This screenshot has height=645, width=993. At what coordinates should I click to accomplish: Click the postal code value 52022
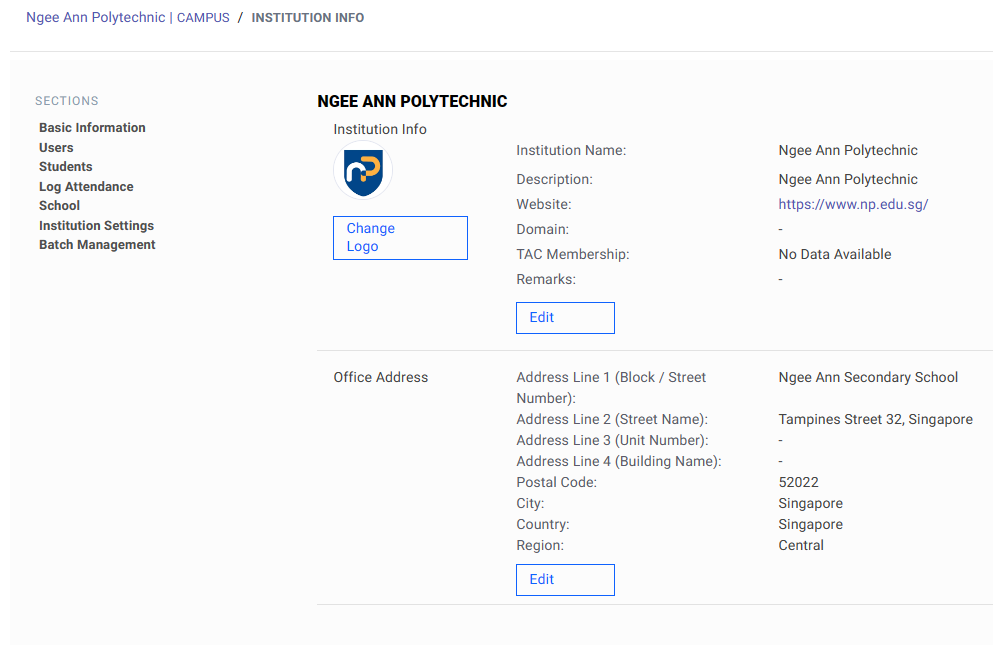[798, 482]
